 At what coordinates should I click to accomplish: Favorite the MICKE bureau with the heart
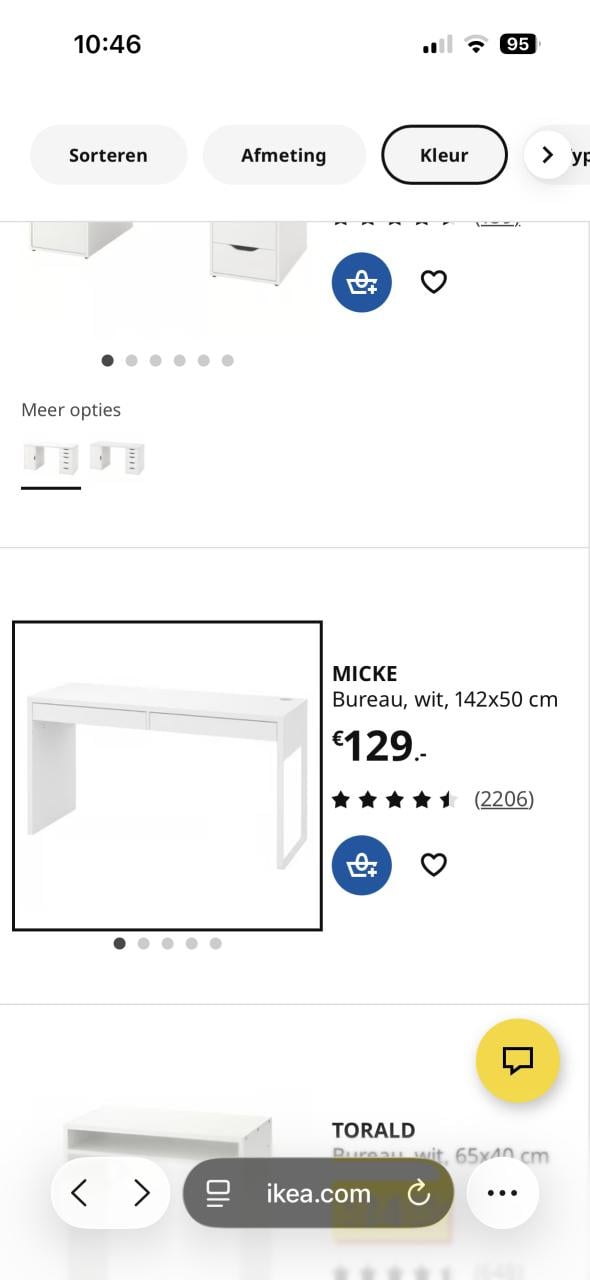coord(433,865)
